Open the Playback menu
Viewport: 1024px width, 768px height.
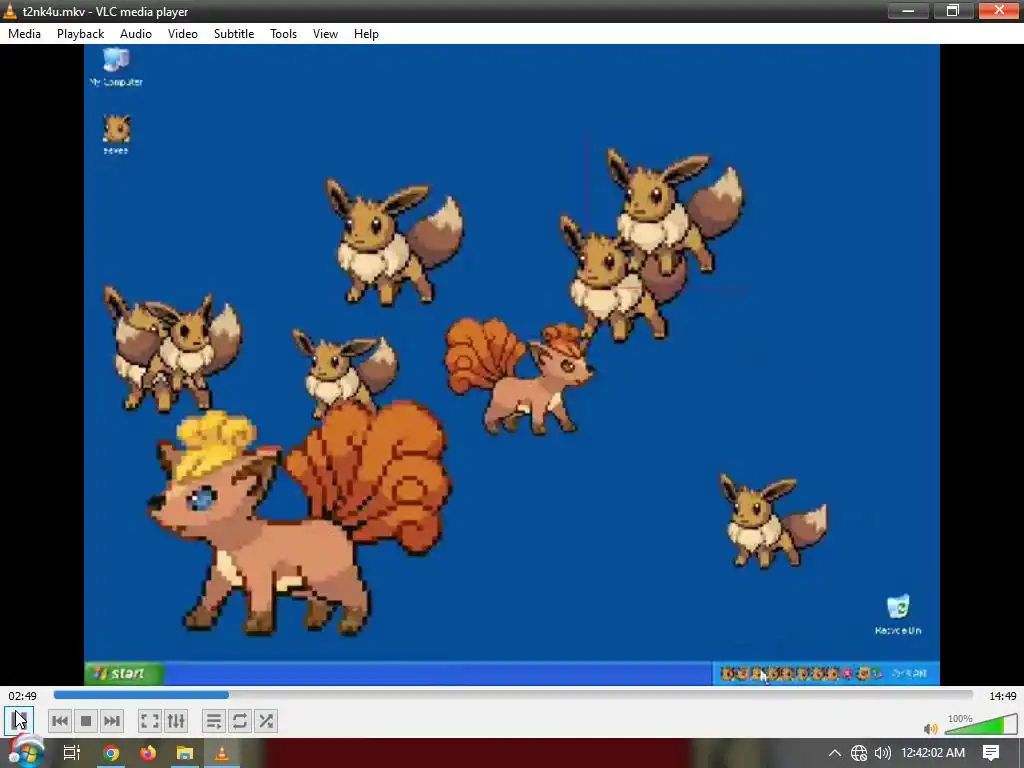click(x=80, y=34)
